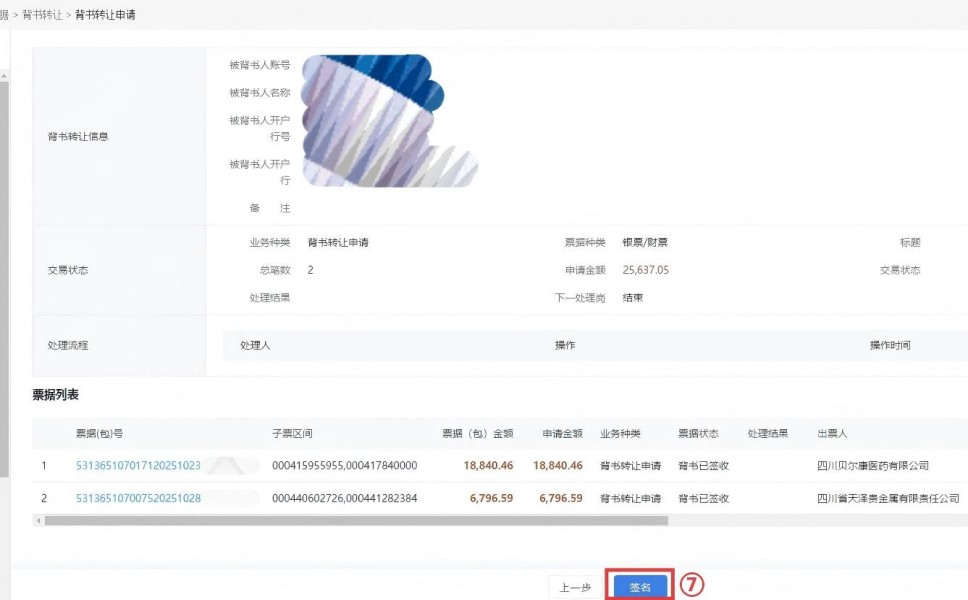The height and width of the screenshot is (600, 968).
Task: Select 背书转让申请 breadcrumb item
Action: [x=106, y=15]
